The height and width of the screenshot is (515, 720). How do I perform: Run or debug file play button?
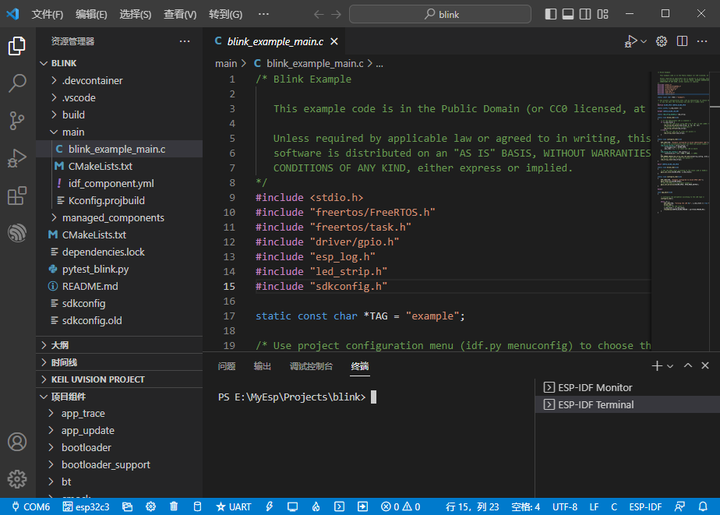click(630, 41)
